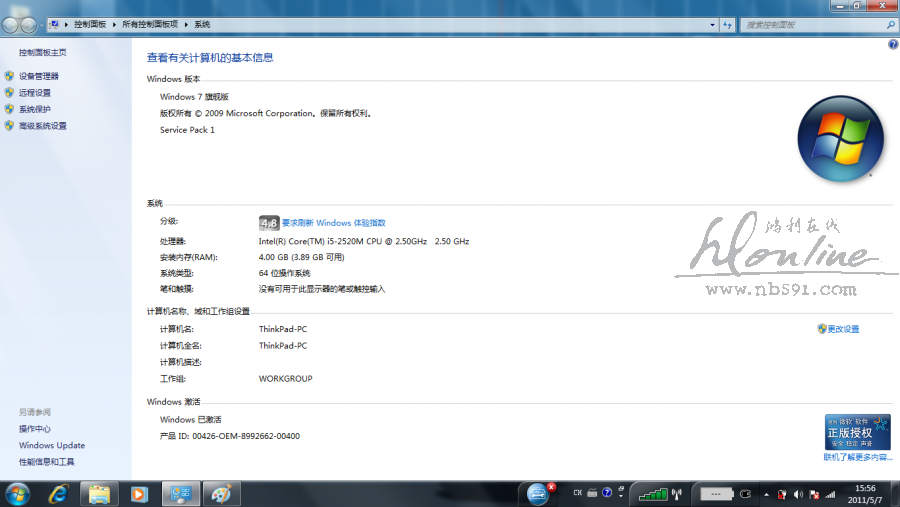Open 远程设置 in the left panel
Screen dimensions: 900x507
click(x=34, y=93)
